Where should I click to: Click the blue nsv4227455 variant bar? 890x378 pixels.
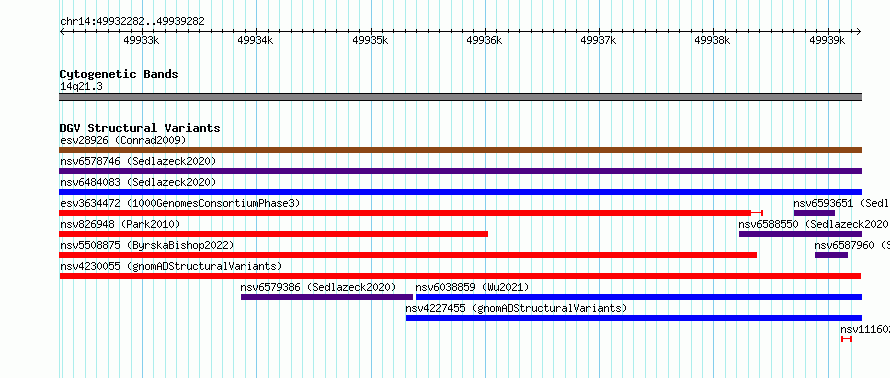[x=634, y=318]
